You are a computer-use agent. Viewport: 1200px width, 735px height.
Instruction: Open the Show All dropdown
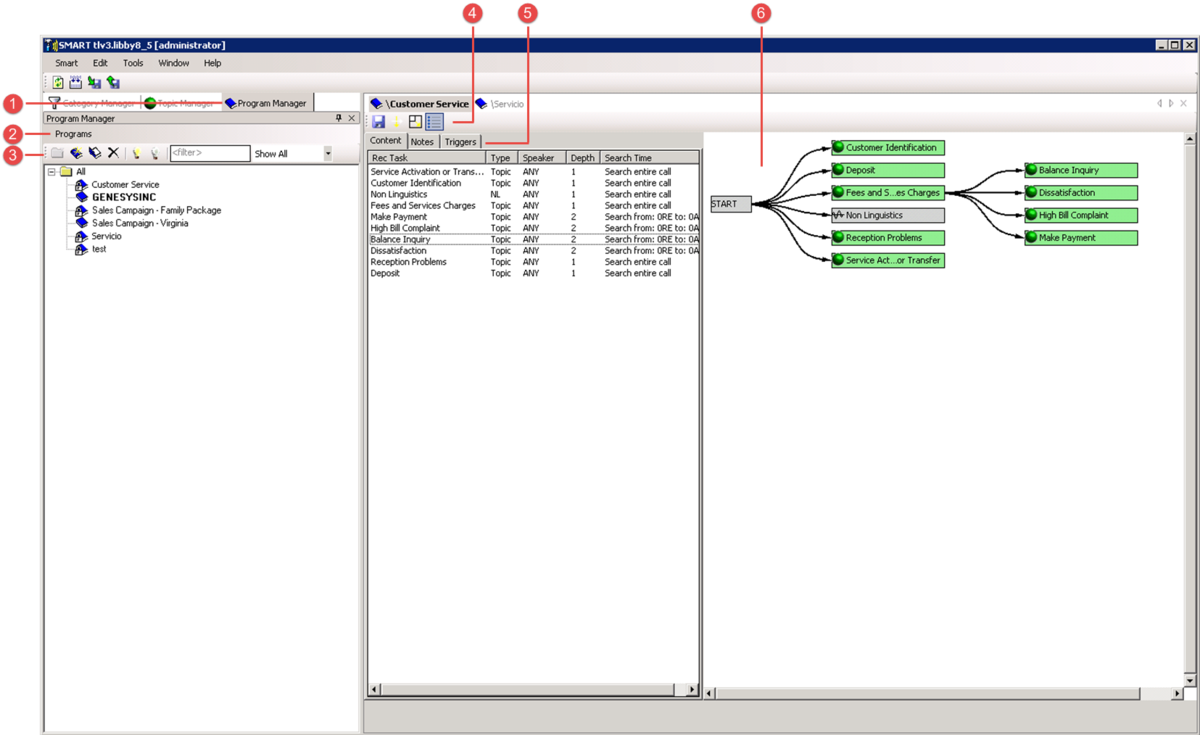click(x=329, y=152)
